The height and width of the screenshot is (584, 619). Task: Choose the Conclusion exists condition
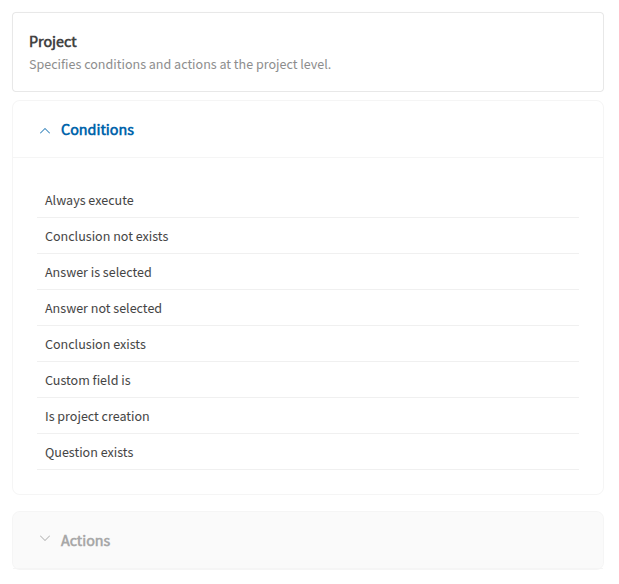point(95,344)
